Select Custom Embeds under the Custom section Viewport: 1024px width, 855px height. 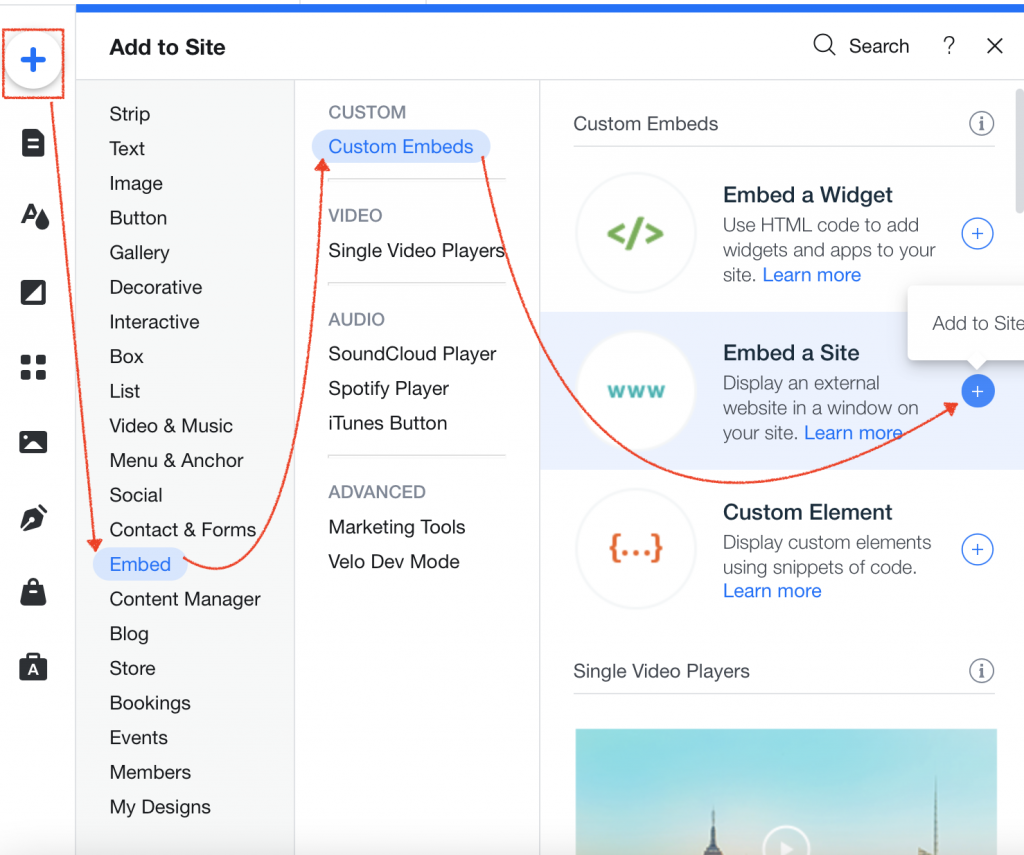(400, 146)
